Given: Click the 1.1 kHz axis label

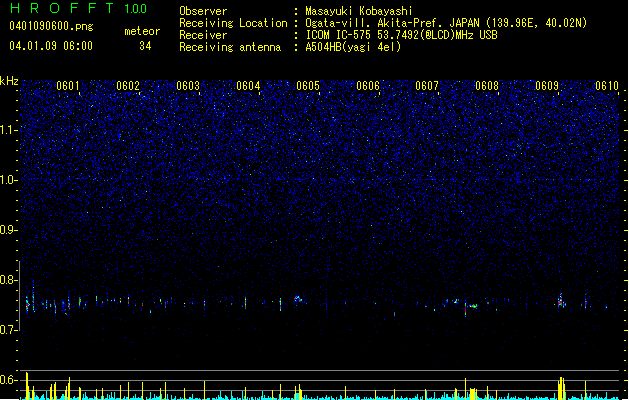Looking at the screenshot, I should coord(9,130).
